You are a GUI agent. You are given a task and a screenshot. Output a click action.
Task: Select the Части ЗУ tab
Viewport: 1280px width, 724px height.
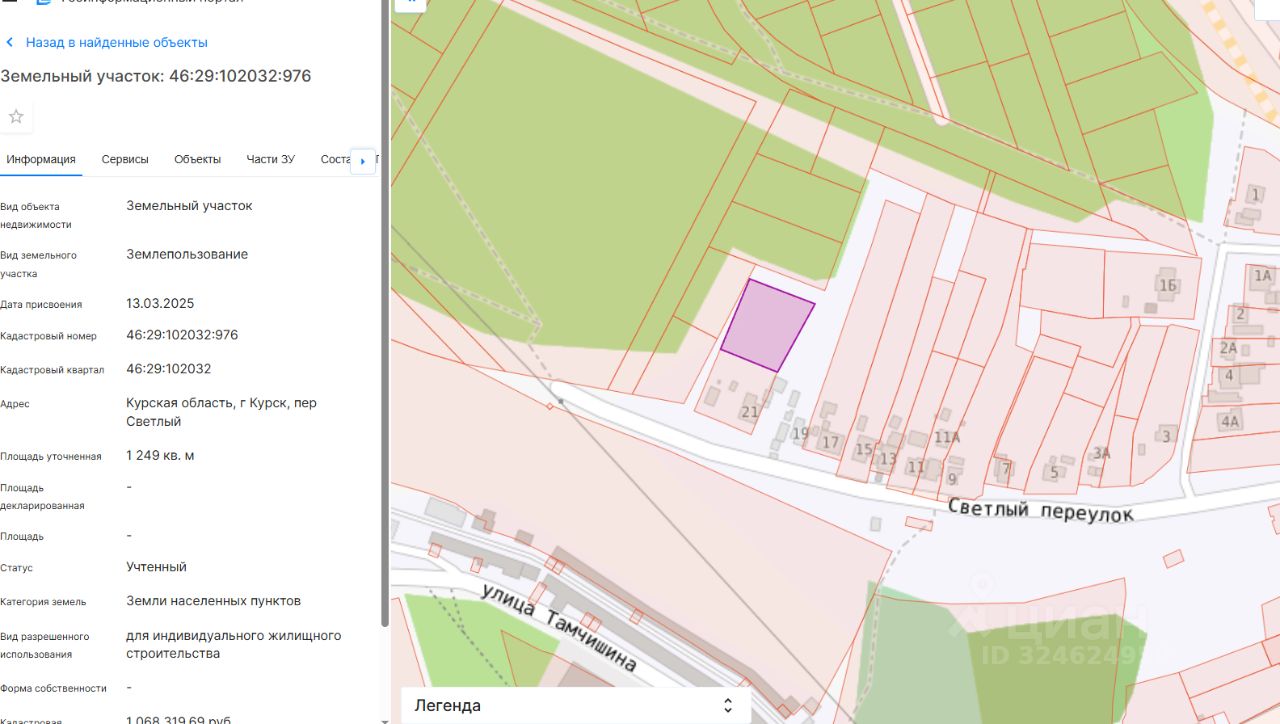[x=270, y=160]
